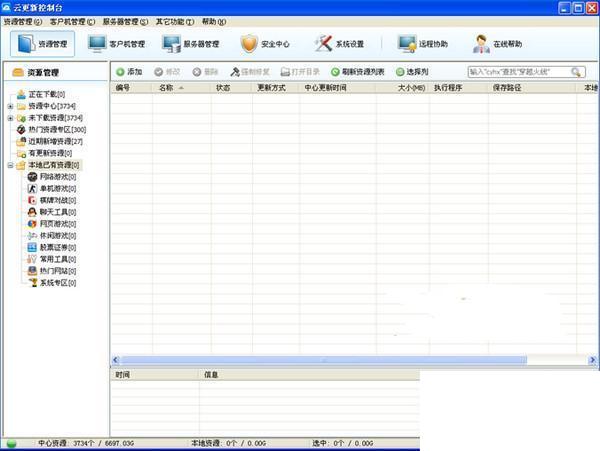Click the 信息 log column header

[309, 375]
